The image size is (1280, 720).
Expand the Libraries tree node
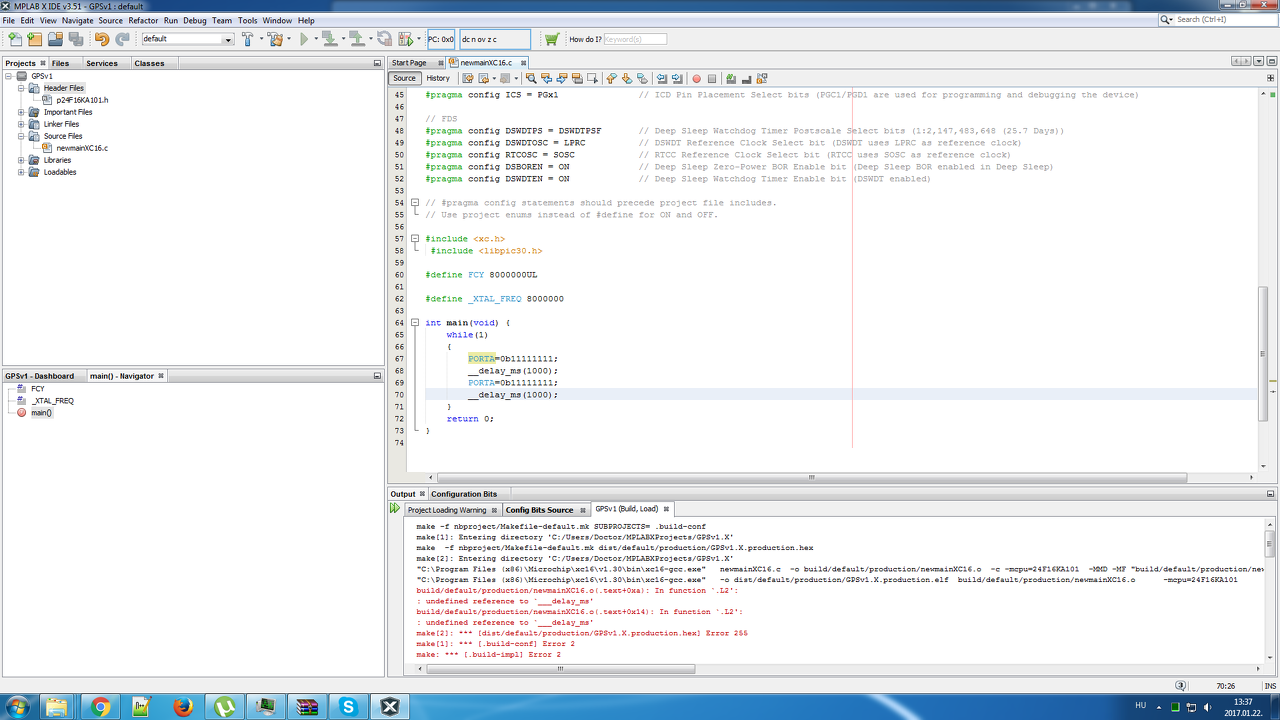pyautogui.click(x=21, y=160)
